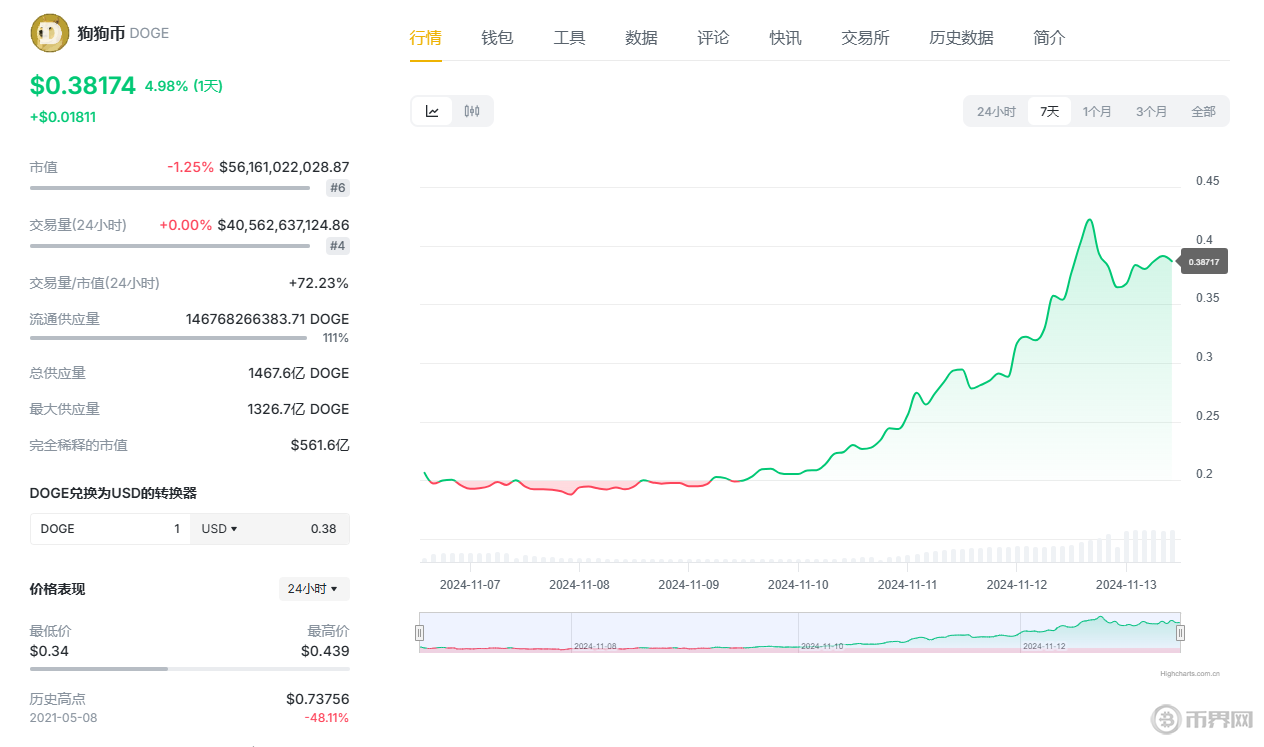Click the left handle of chart navigator

[x=419, y=632]
